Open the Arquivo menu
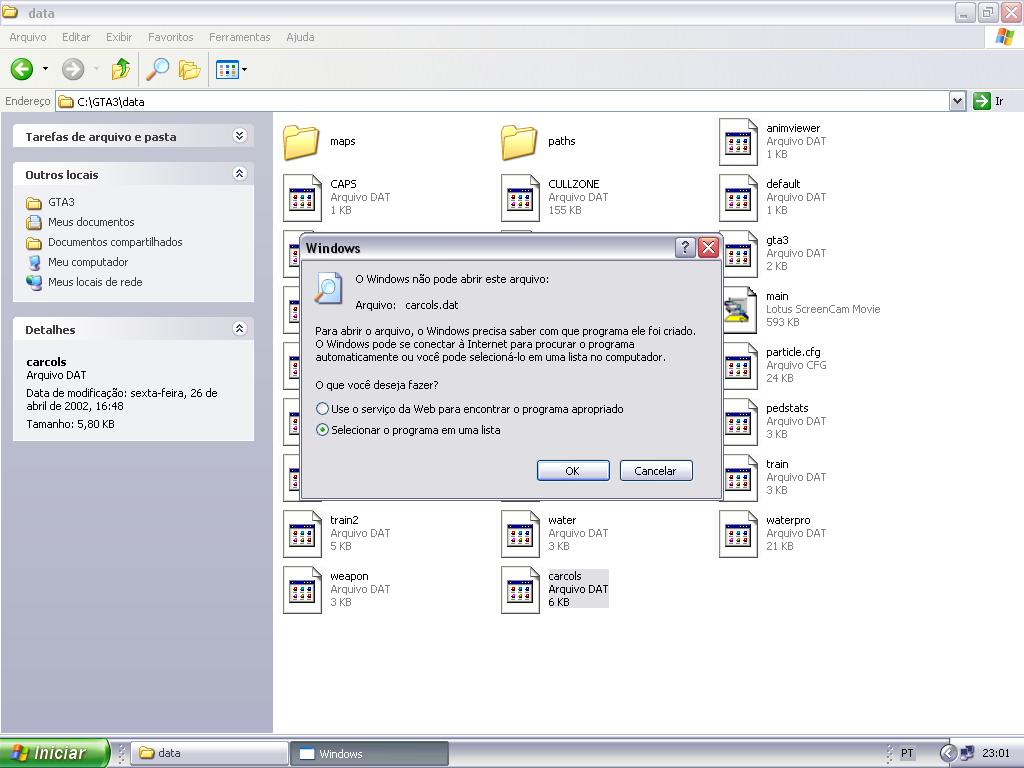This screenshot has width=1024, height=768. 27,37
